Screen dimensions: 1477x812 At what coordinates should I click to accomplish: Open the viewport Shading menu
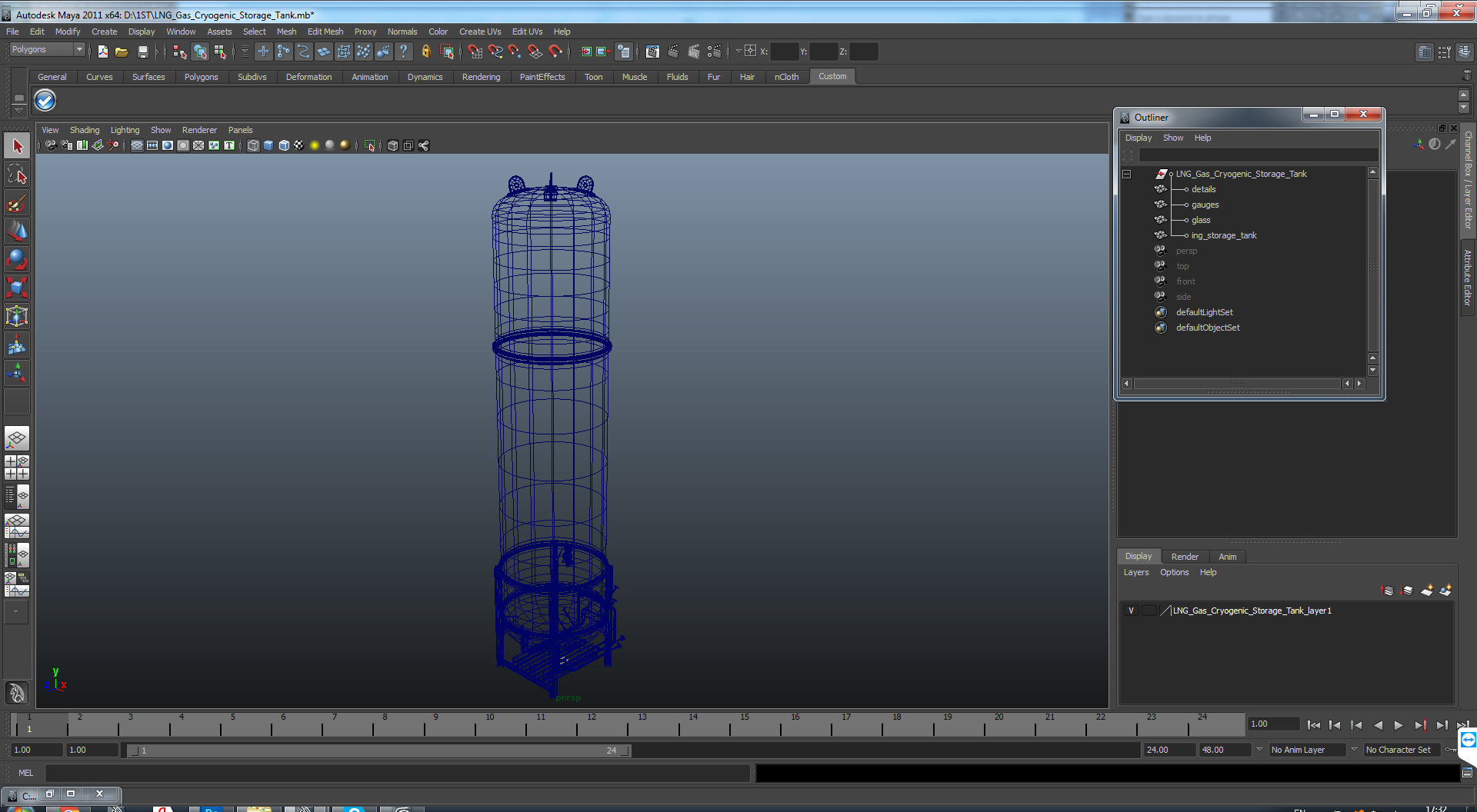click(x=85, y=130)
